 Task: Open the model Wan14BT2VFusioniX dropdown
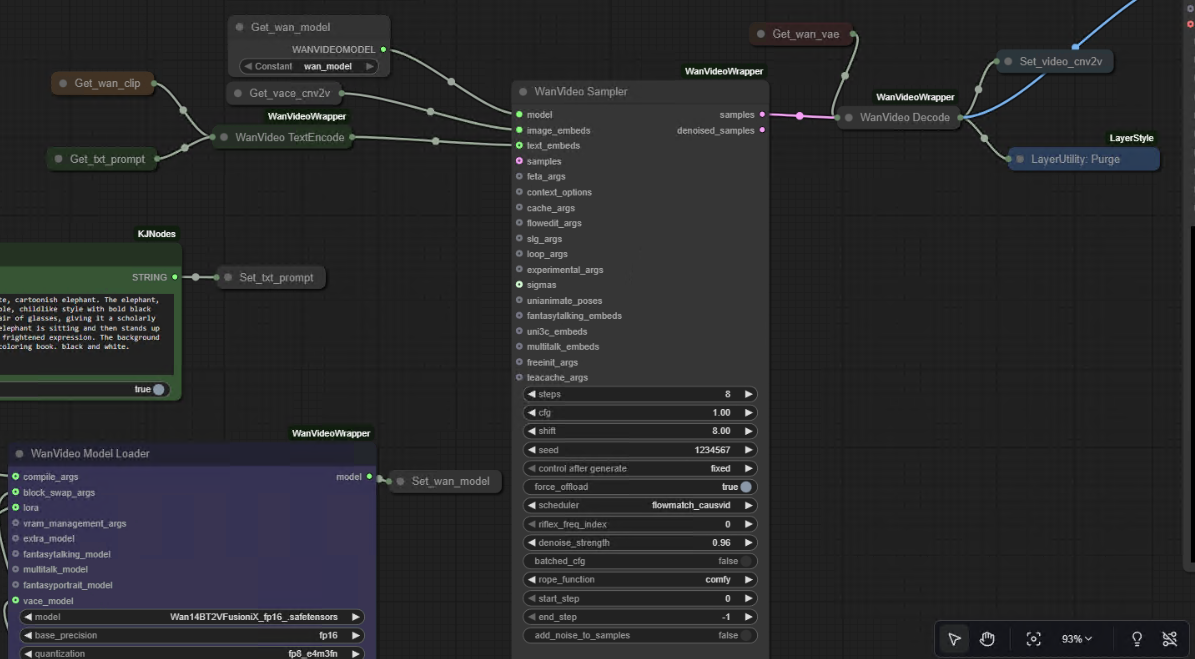191,617
